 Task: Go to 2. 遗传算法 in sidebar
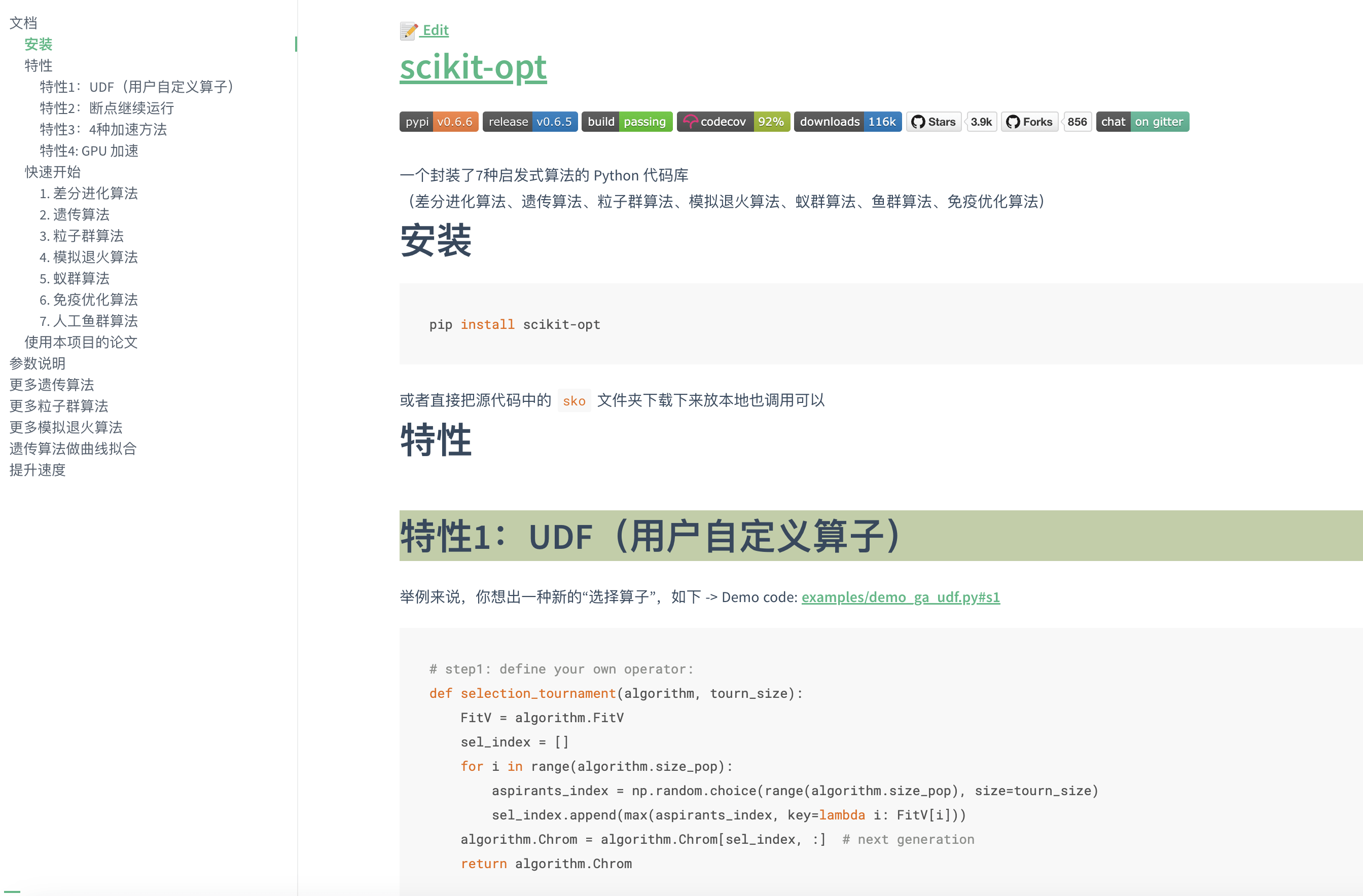click(x=75, y=214)
